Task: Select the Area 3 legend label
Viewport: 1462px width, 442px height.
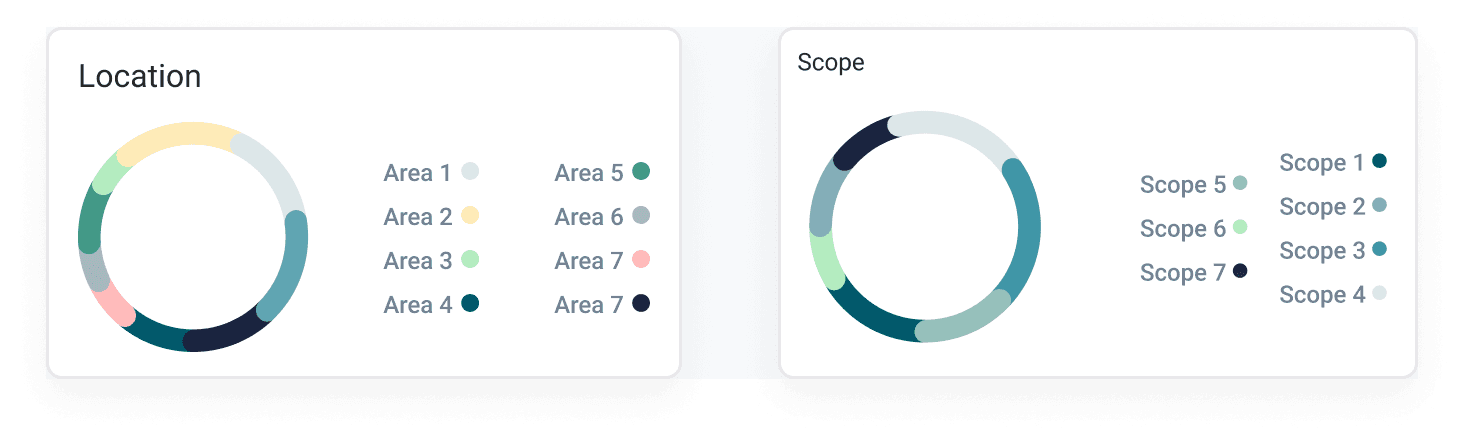Action: click(418, 261)
